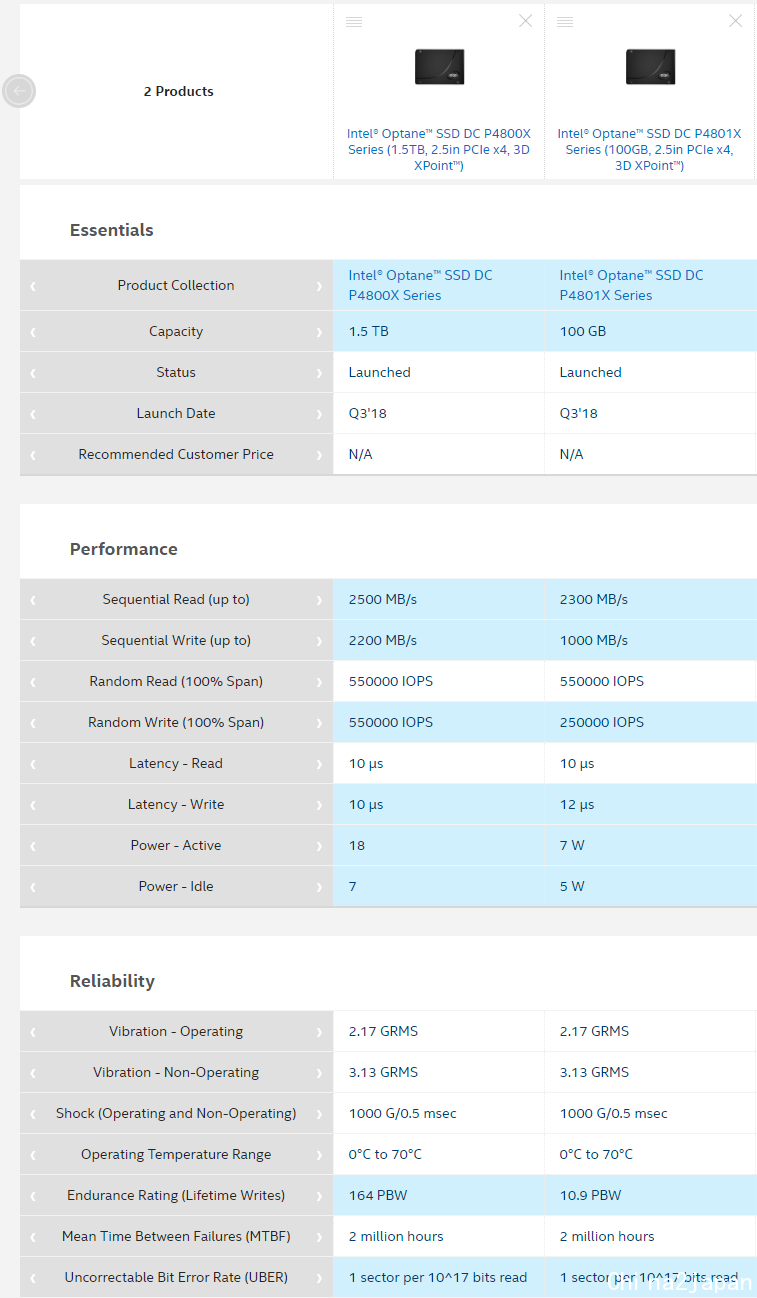Open the P4801X column drag handle menu
Screen dimensions: 757x1298
[x=564, y=21]
